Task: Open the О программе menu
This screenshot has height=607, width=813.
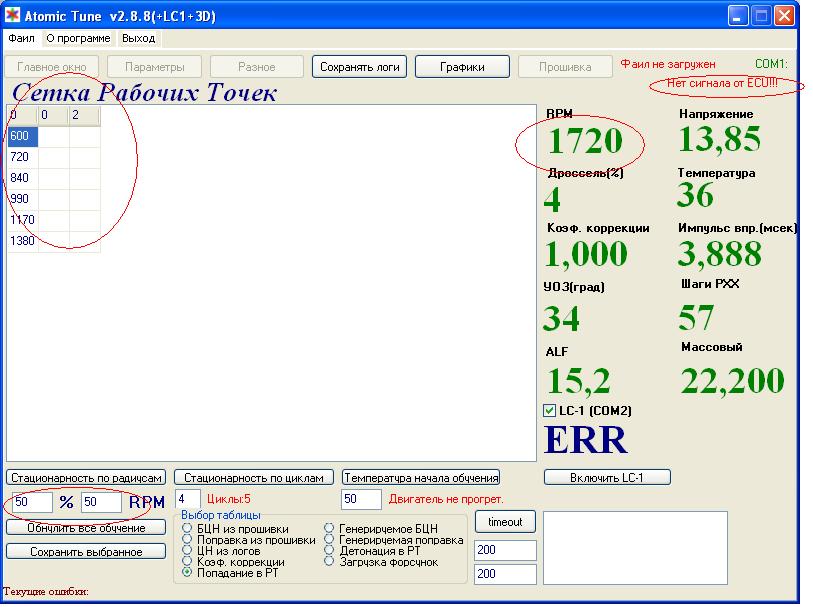Action: click(78, 38)
